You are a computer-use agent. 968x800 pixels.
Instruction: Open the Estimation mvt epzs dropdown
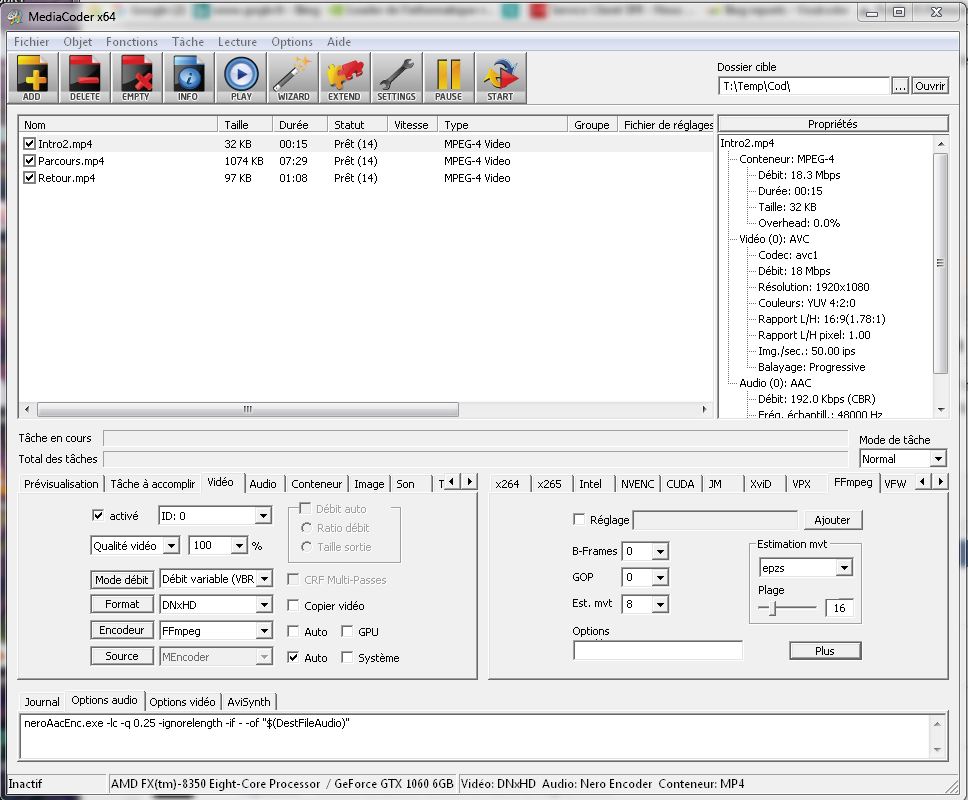pos(844,568)
